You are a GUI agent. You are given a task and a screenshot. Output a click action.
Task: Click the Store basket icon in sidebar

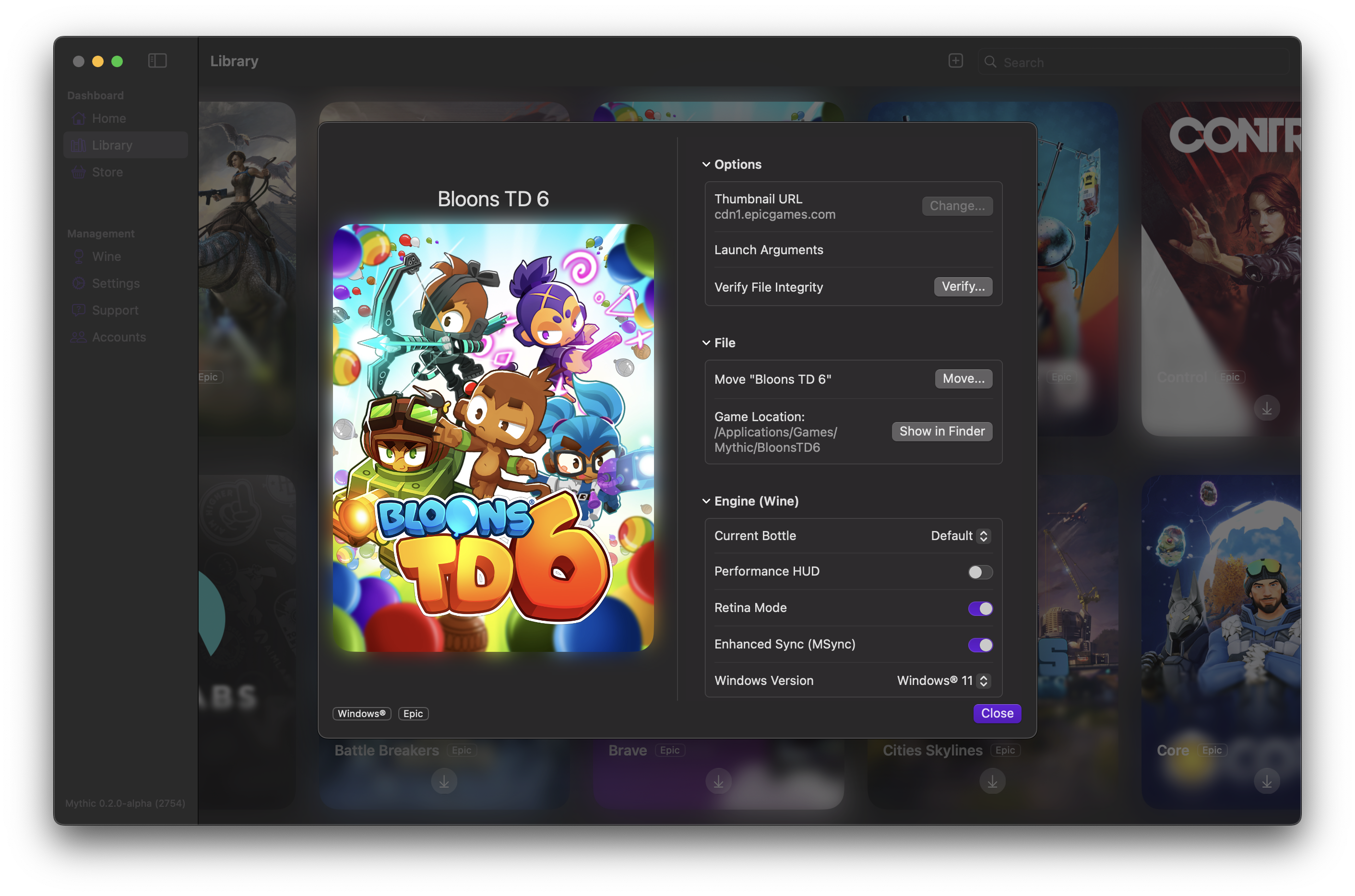[79, 172]
